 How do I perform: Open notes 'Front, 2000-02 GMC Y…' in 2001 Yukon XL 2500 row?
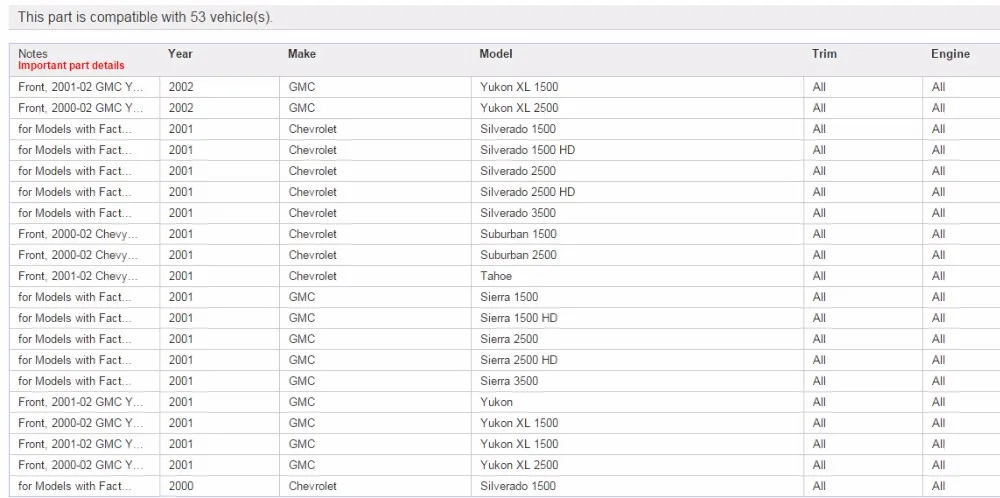[x=80, y=465]
